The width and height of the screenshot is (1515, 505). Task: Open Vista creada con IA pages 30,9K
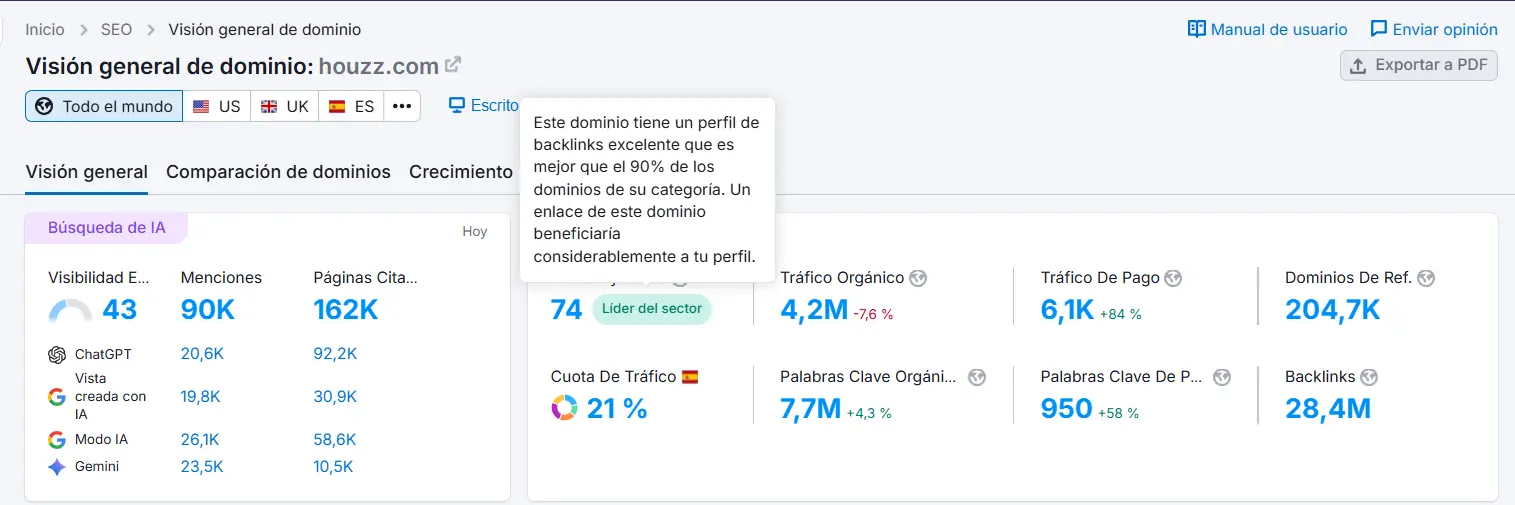pos(335,397)
